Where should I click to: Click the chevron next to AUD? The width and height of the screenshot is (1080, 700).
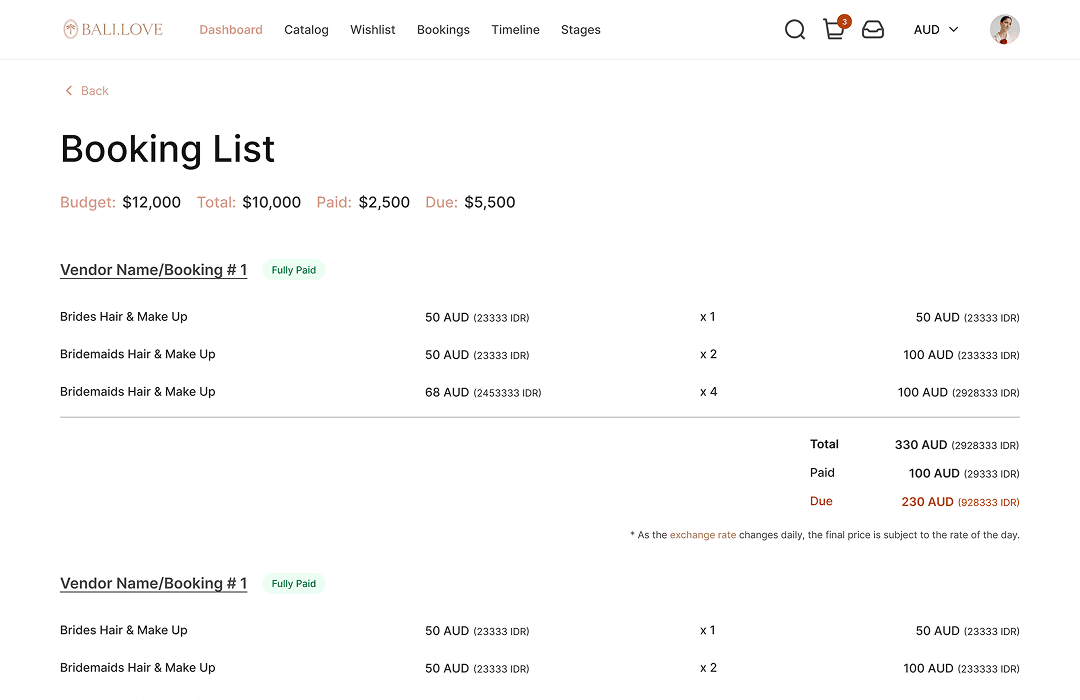[953, 30]
